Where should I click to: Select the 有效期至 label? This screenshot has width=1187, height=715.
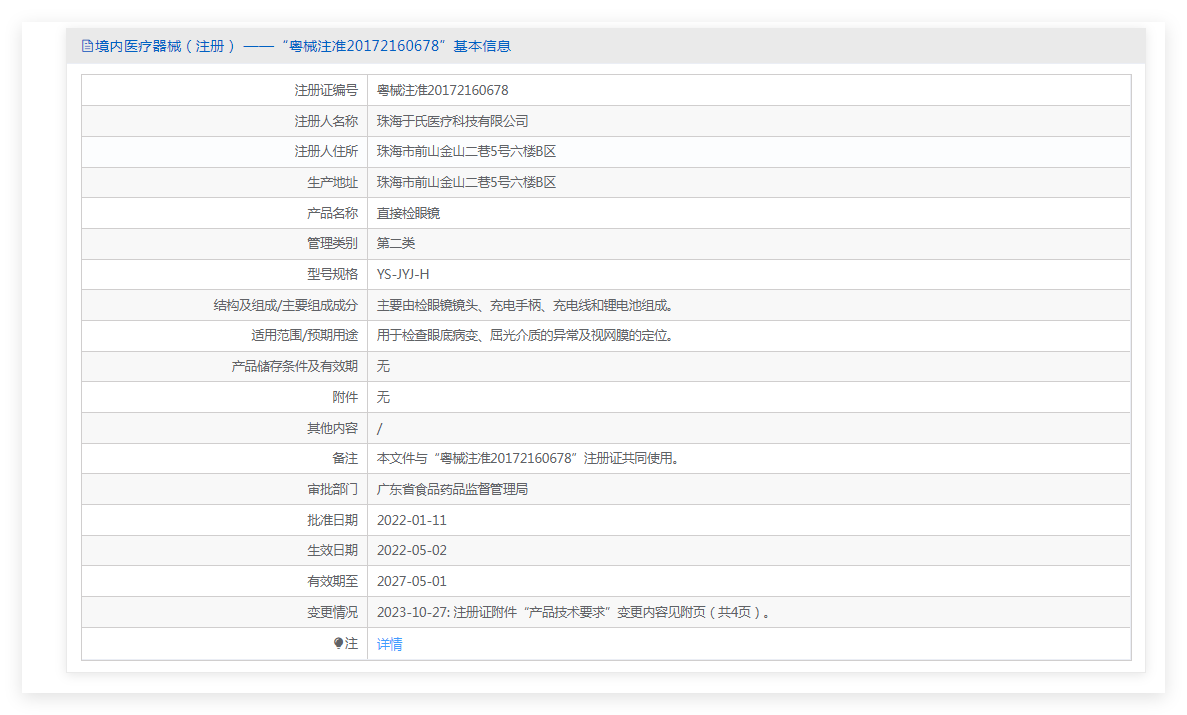coord(332,581)
